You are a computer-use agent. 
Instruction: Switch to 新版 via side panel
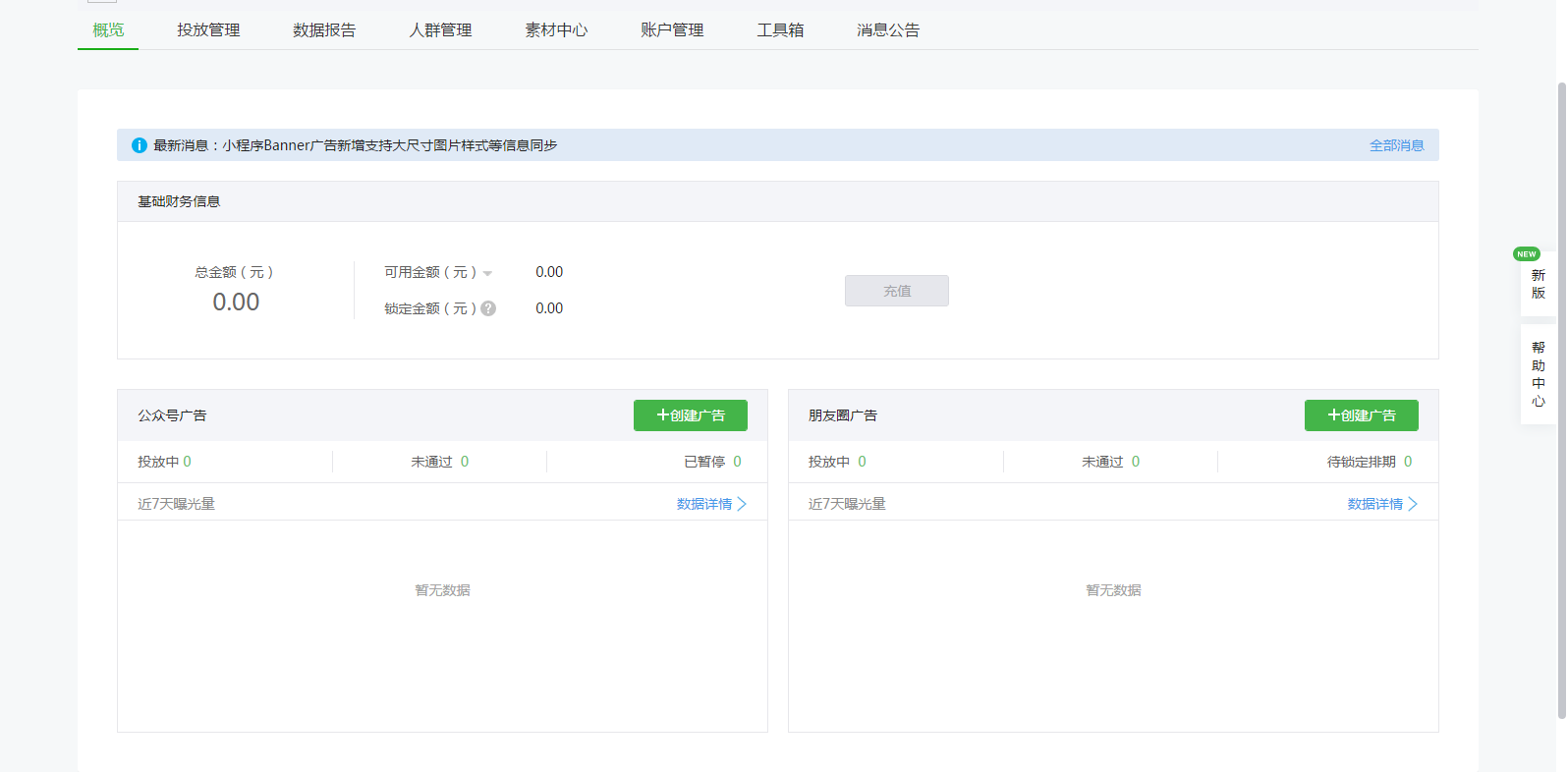[x=1539, y=284]
